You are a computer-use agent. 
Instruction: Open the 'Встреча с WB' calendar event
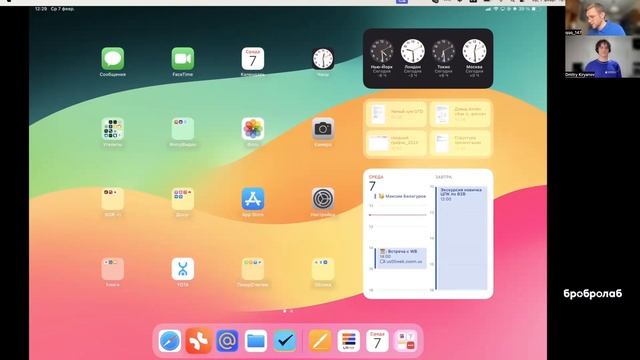[401, 258]
